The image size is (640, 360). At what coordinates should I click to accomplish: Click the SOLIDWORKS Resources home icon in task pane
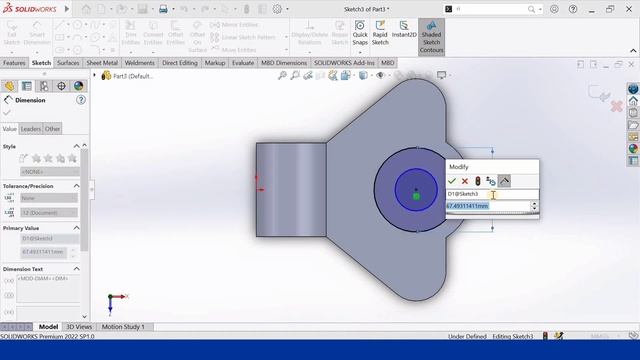[633, 100]
